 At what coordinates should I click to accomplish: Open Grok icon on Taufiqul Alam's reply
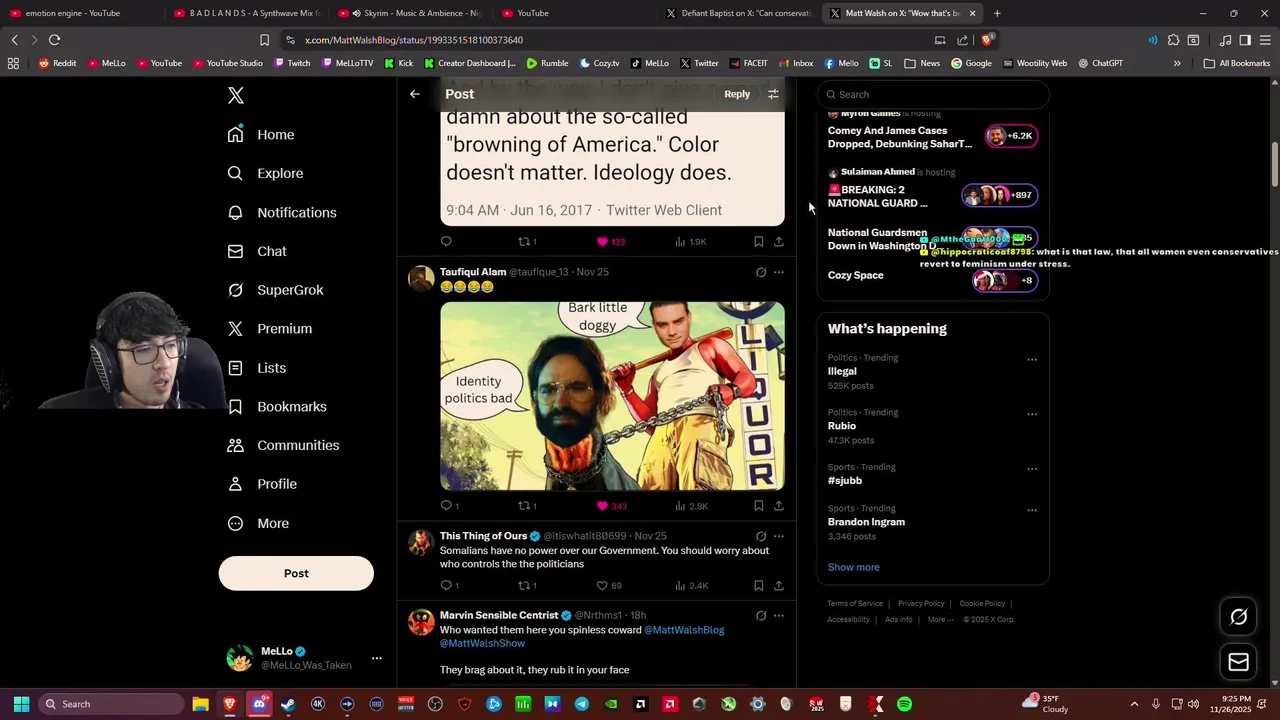(x=761, y=272)
